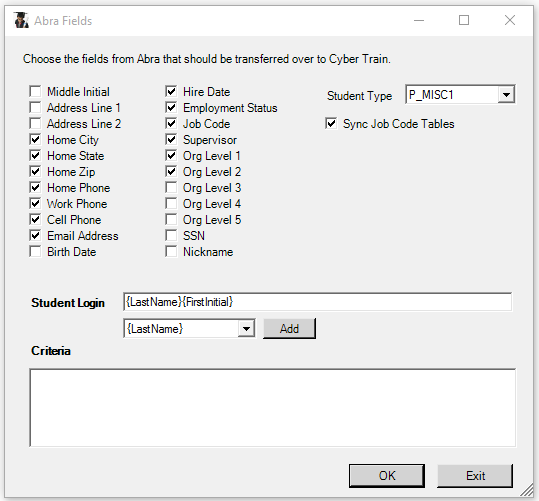539x501 pixels.
Task: Tick the Nickname checkbox
Action: pos(171,251)
